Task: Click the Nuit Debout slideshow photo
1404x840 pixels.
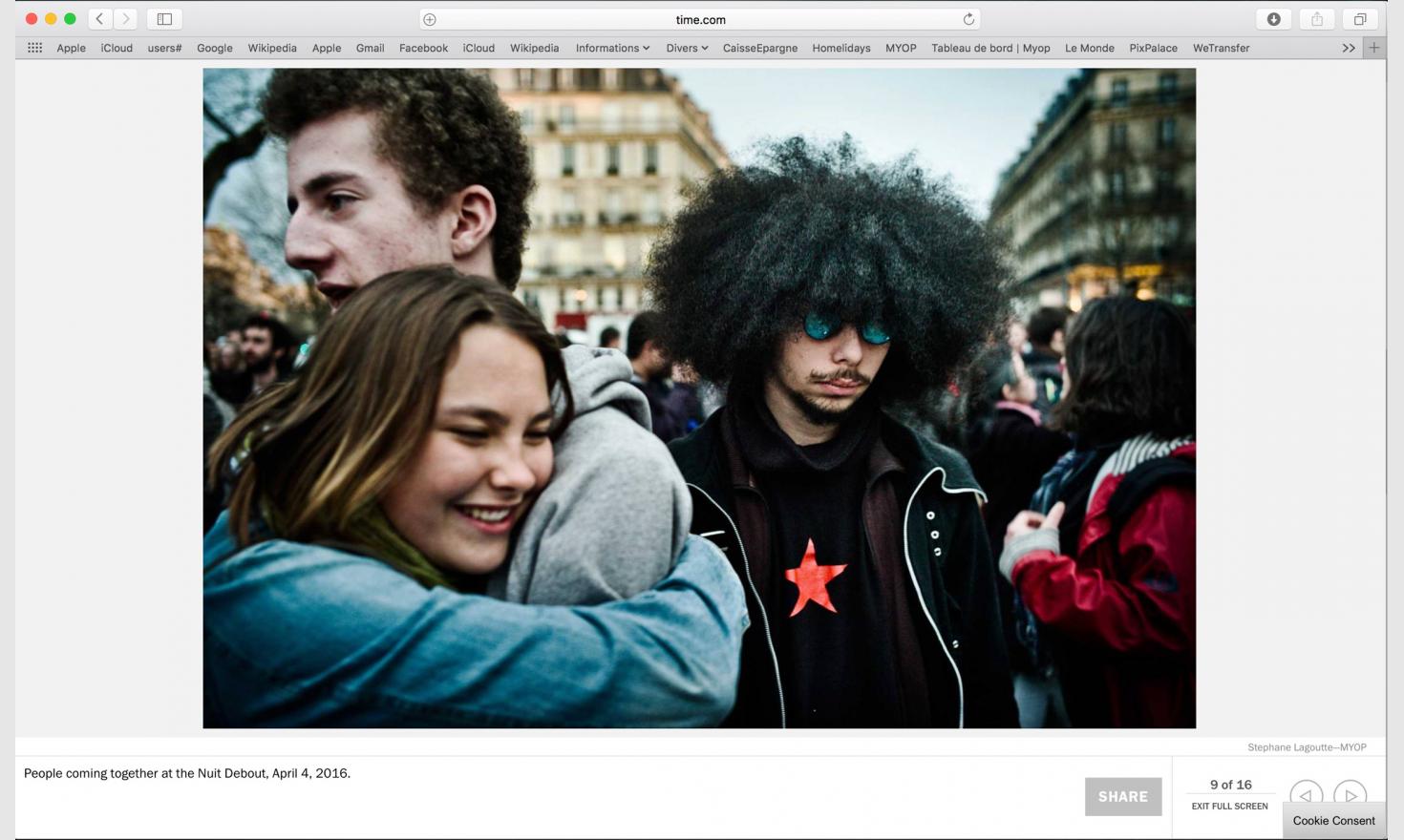Action: point(699,398)
